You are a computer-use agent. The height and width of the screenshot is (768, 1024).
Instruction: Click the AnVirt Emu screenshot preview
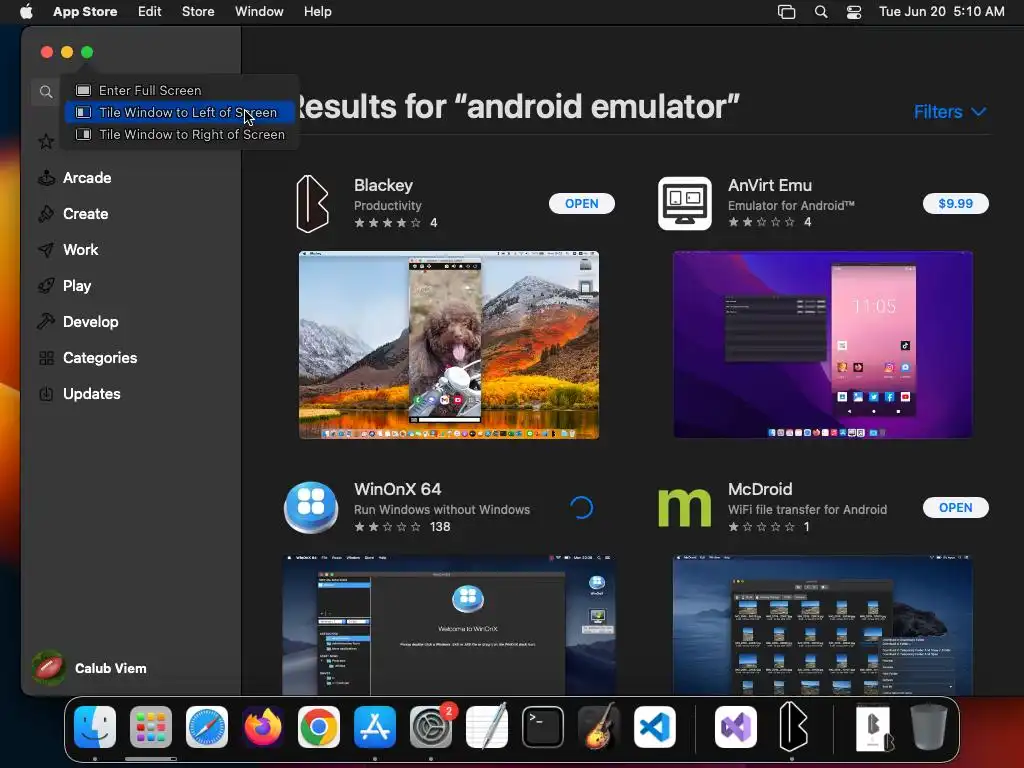tap(823, 345)
